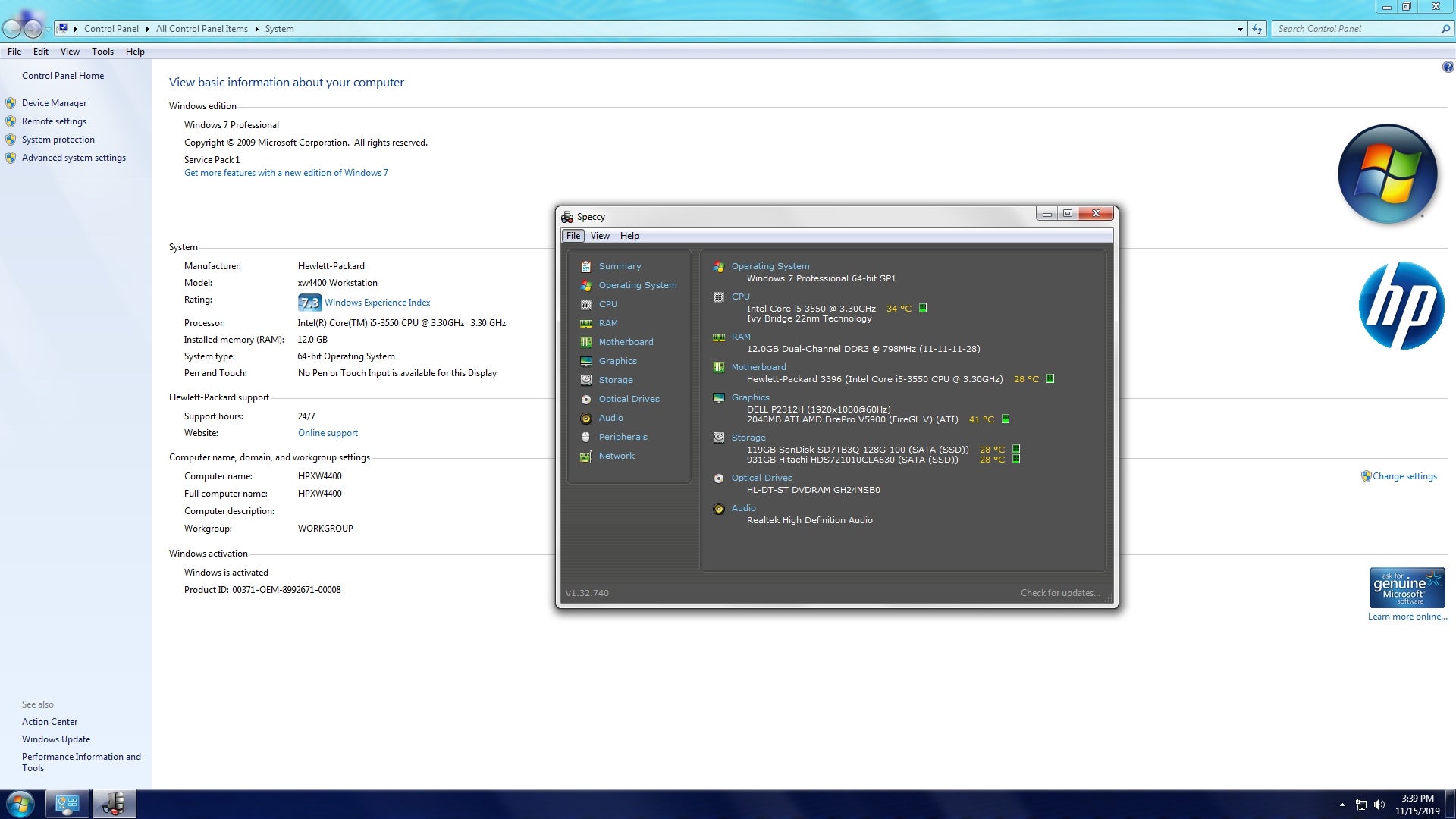This screenshot has height=819, width=1456.
Task: Open Performance Information and Tools link
Action: point(81,762)
